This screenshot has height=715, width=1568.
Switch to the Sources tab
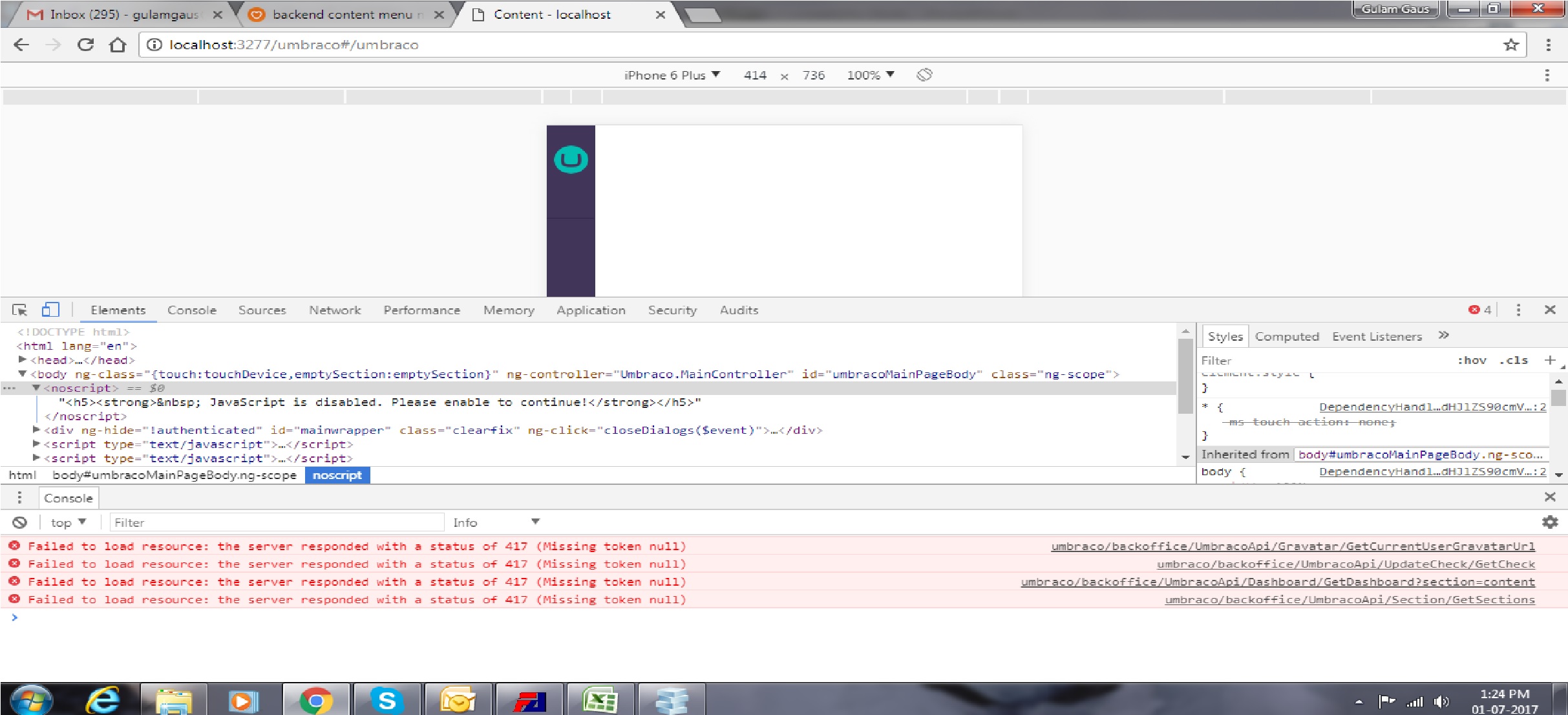(262, 310)
